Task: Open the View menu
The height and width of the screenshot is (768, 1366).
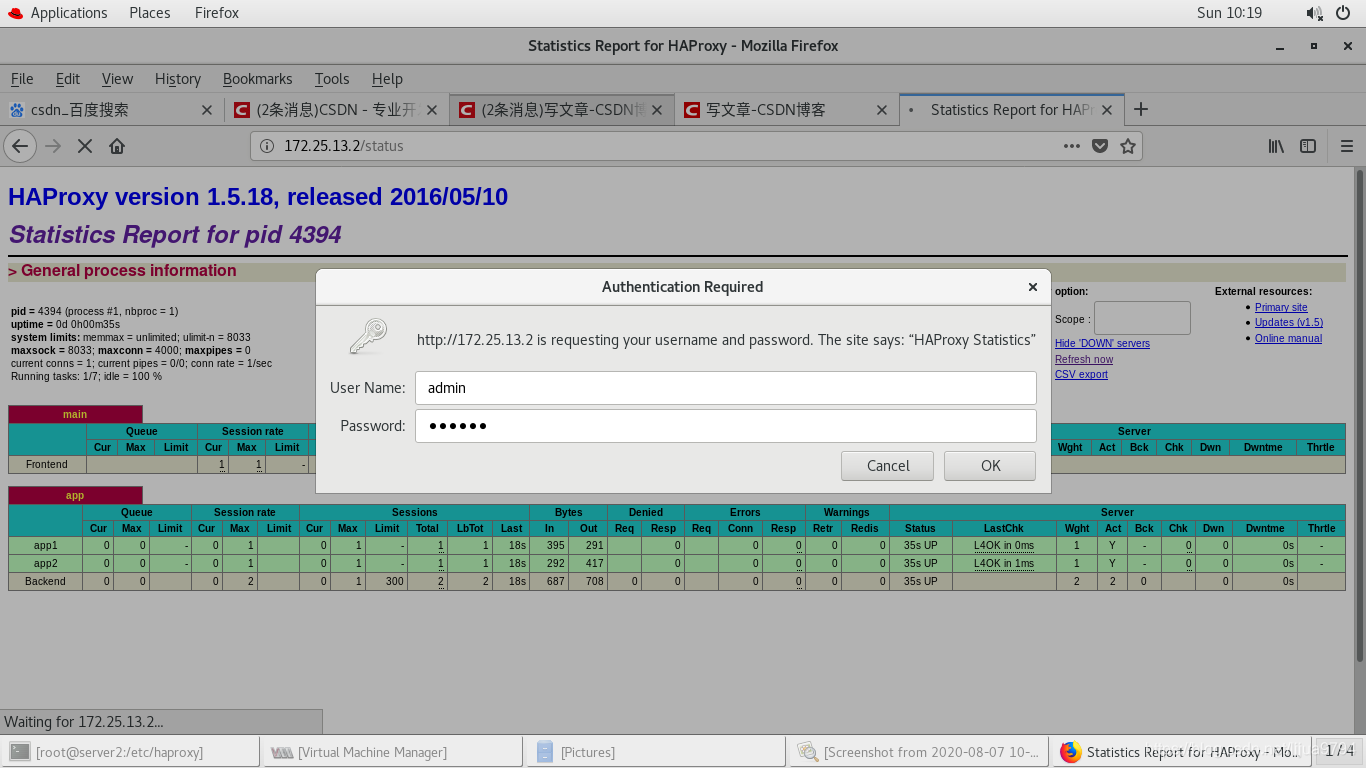Action: [x=117, y=79]
